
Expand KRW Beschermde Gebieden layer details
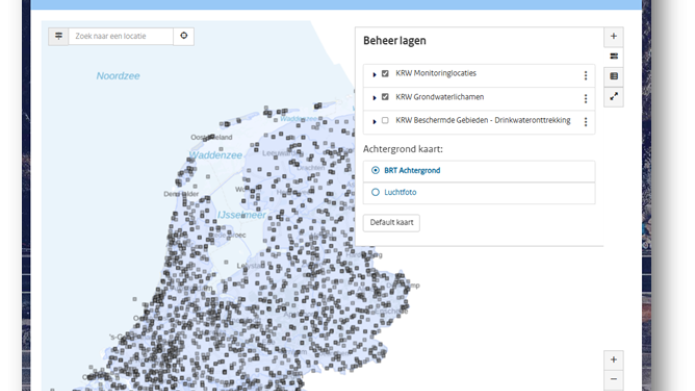pos(374,121)
